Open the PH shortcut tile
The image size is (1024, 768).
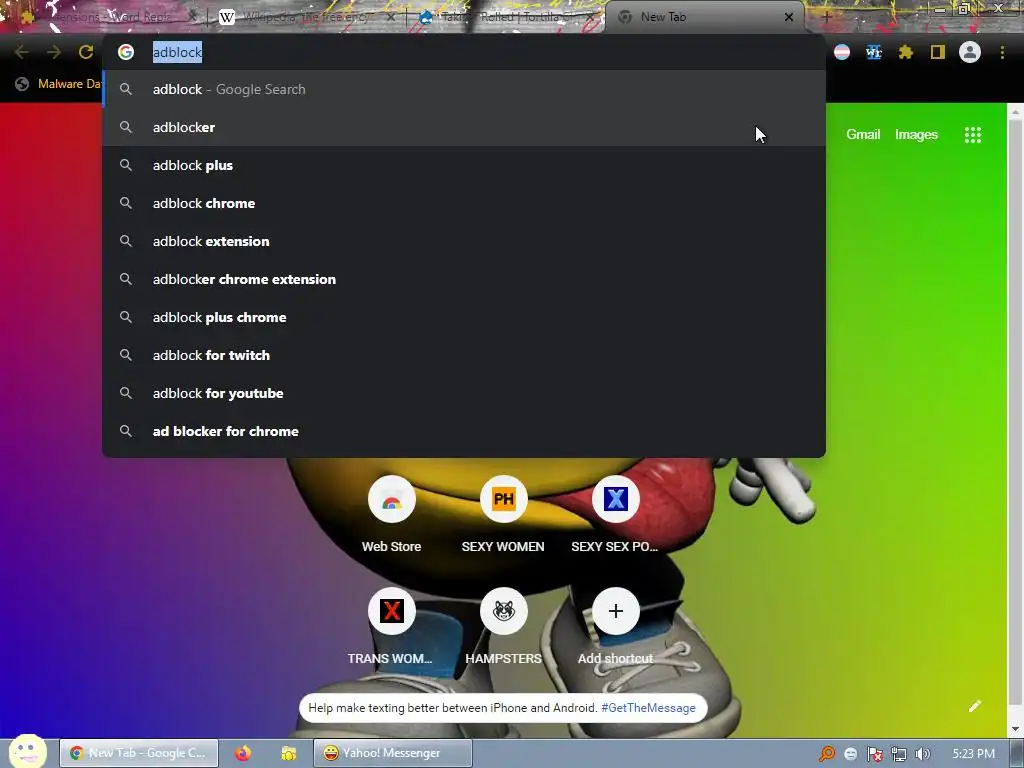click(504, 500)
